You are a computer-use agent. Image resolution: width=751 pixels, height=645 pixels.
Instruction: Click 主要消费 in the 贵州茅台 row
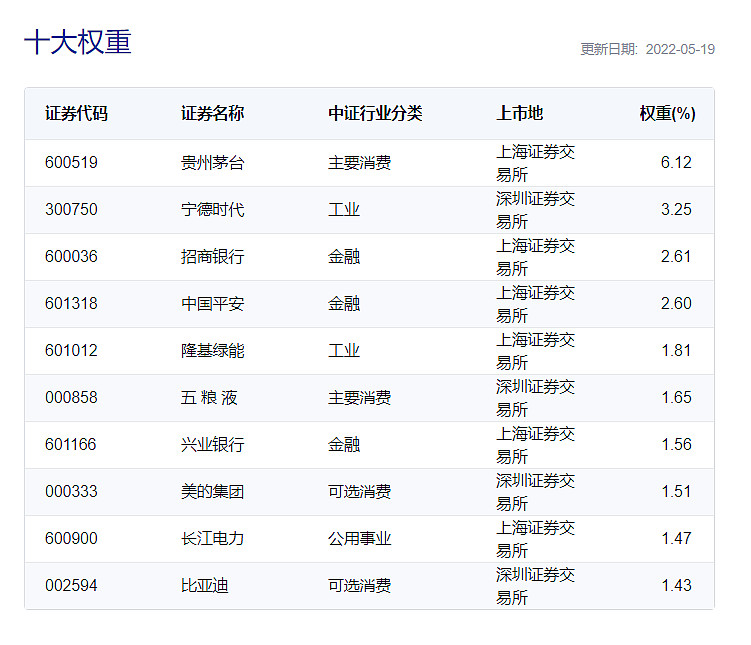point(360,162)
